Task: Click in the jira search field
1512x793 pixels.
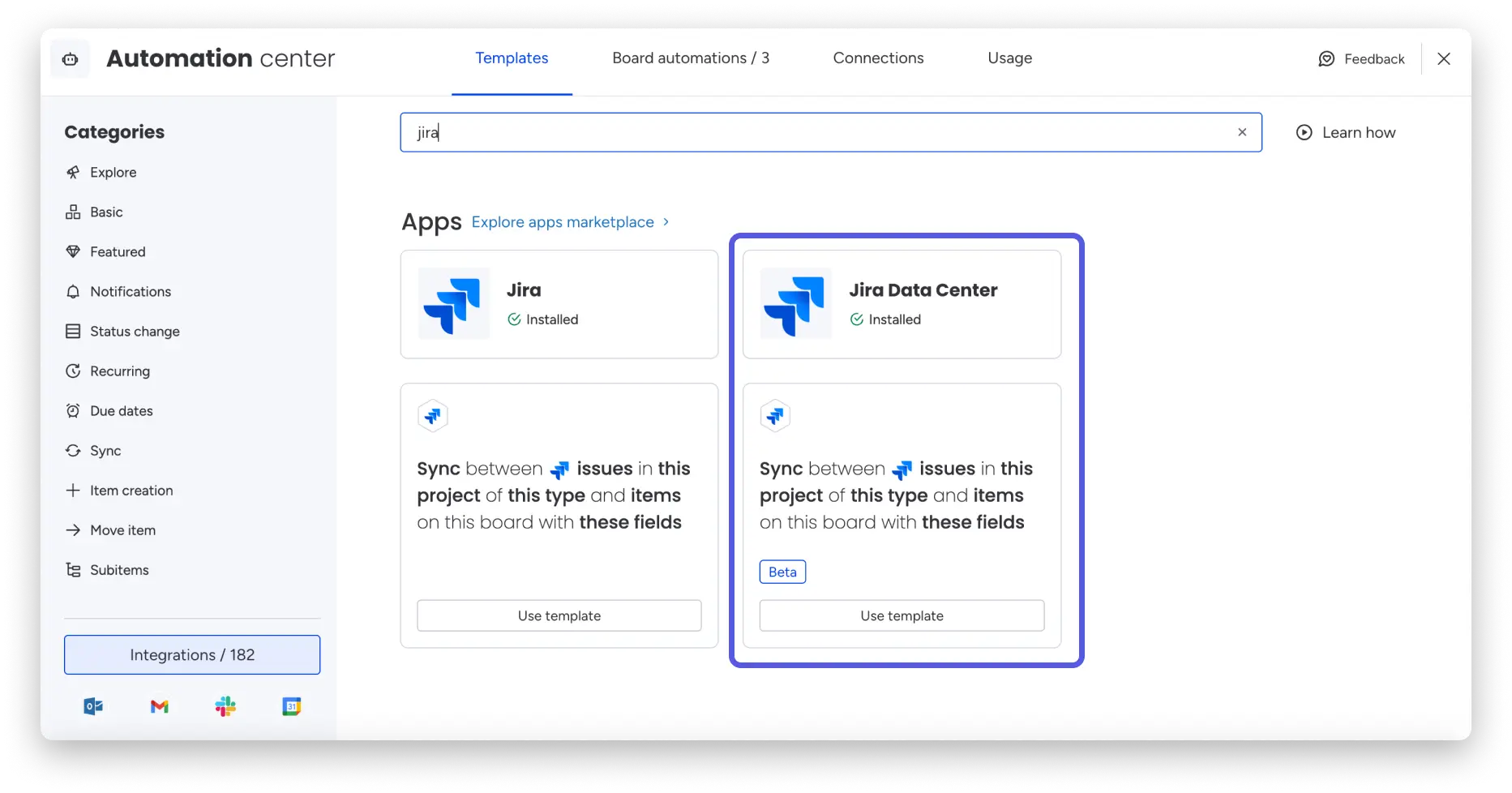Action: pos(831,132)
